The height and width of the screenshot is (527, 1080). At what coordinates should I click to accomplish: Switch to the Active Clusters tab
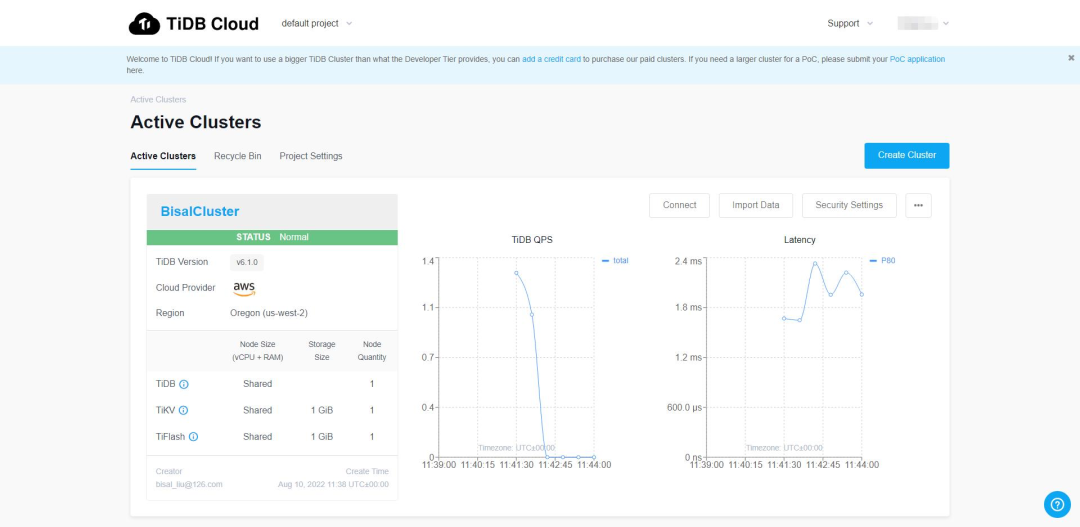(x=163, y=156)
